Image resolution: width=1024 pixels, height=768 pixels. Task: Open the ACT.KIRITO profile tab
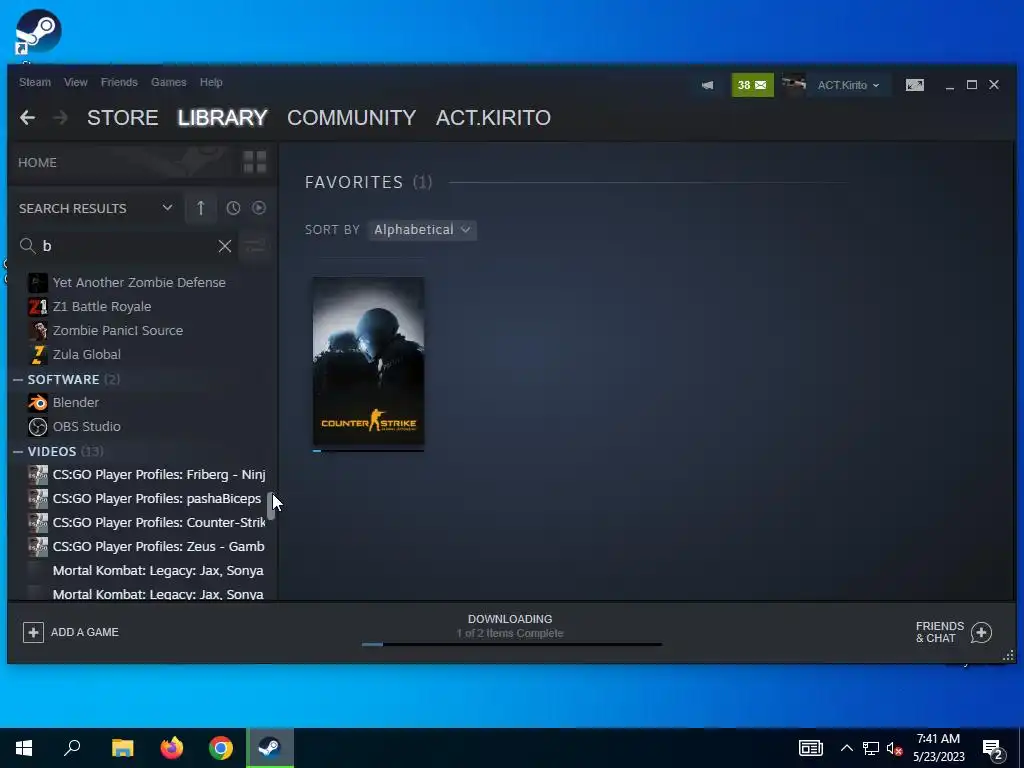(x=493, y=118)
